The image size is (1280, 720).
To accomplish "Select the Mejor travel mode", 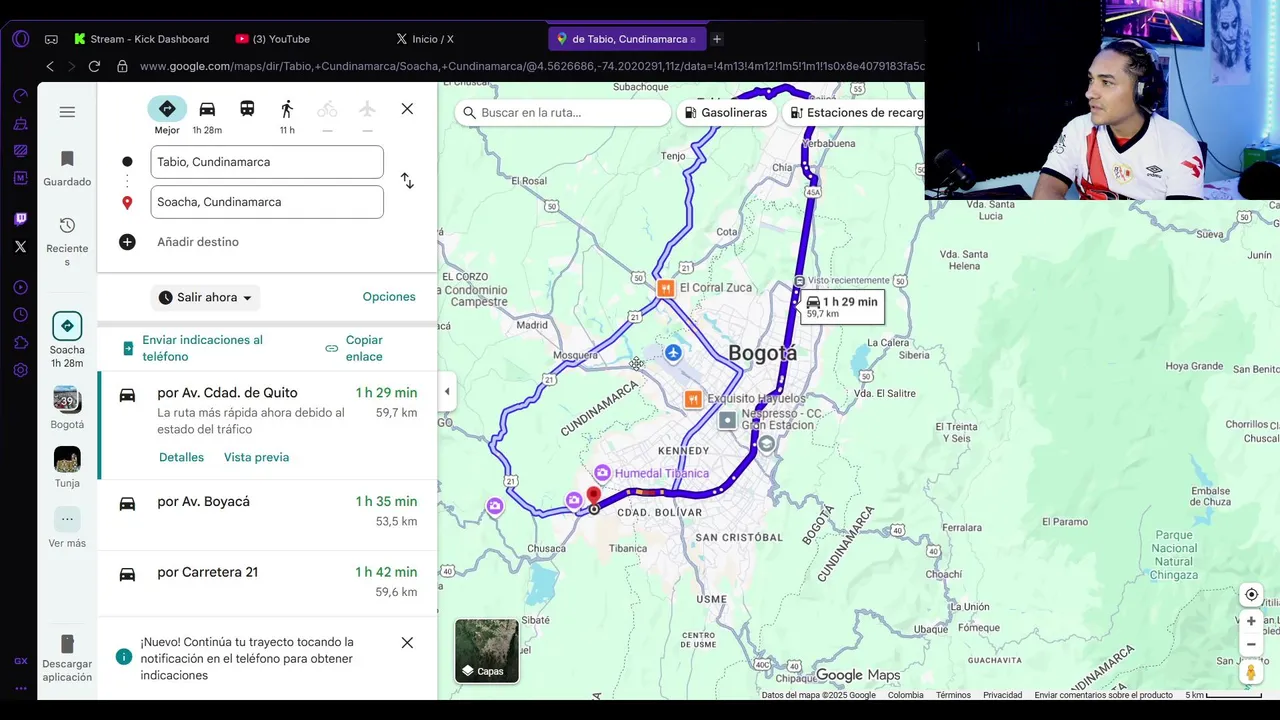I will point(167,116).
